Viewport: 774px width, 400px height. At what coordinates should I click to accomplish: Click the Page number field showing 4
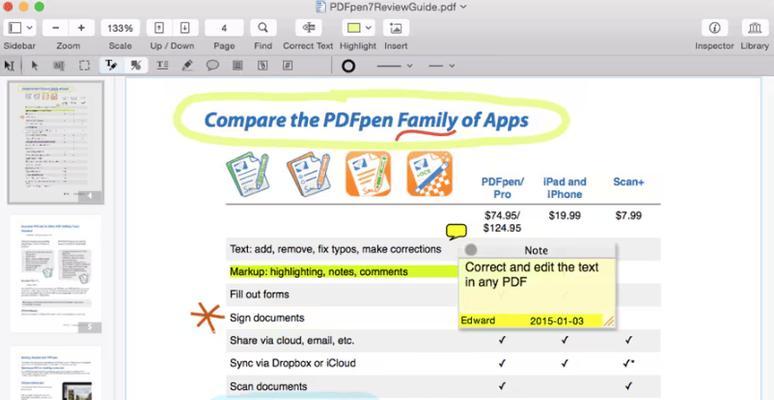point(224,28)
